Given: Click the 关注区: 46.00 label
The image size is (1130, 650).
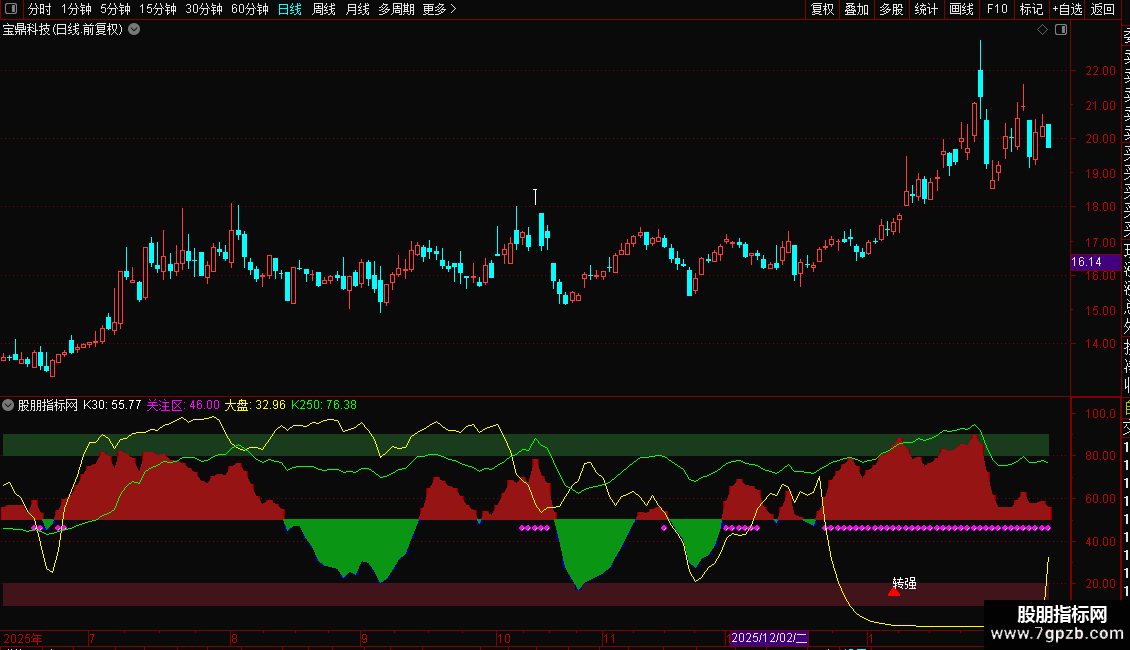Looking at the screenshot, I should coord(183,405).
